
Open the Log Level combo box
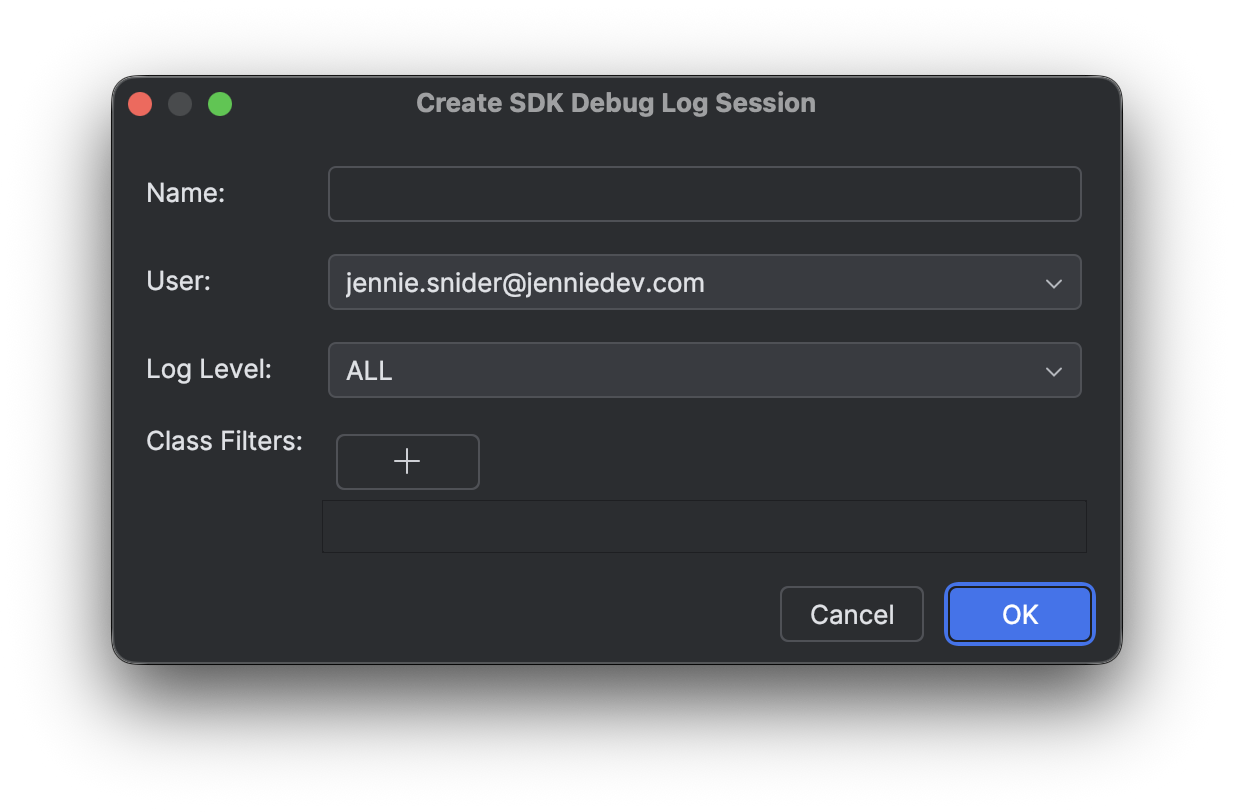tap(705, 370)
